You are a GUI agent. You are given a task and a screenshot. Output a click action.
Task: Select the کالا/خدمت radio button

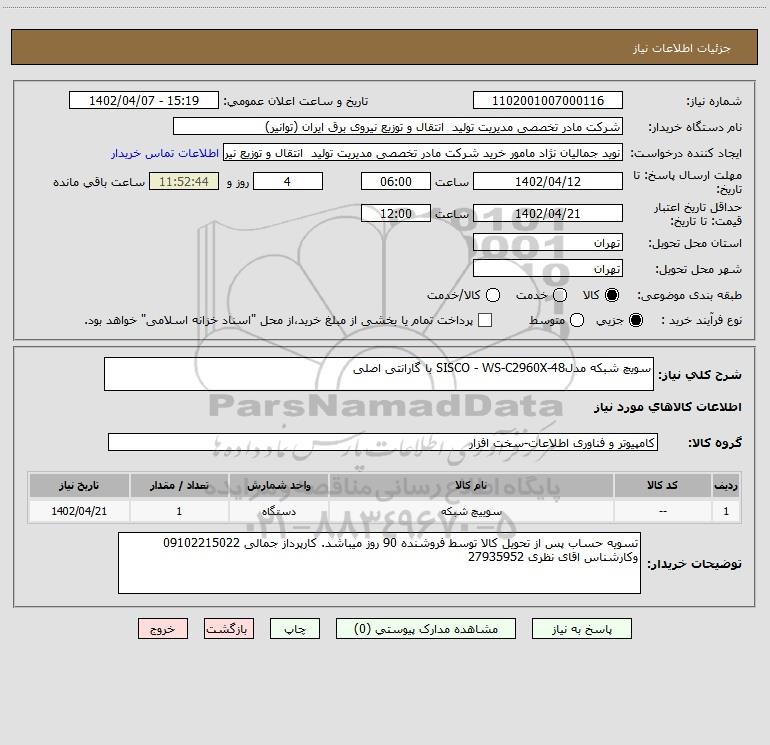tap(493, 295)
